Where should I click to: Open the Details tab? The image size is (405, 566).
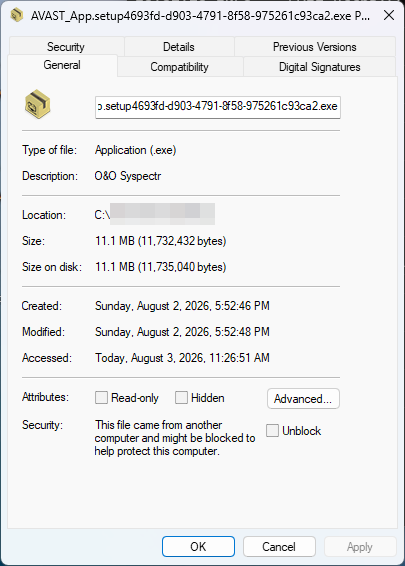click(179, 47)
